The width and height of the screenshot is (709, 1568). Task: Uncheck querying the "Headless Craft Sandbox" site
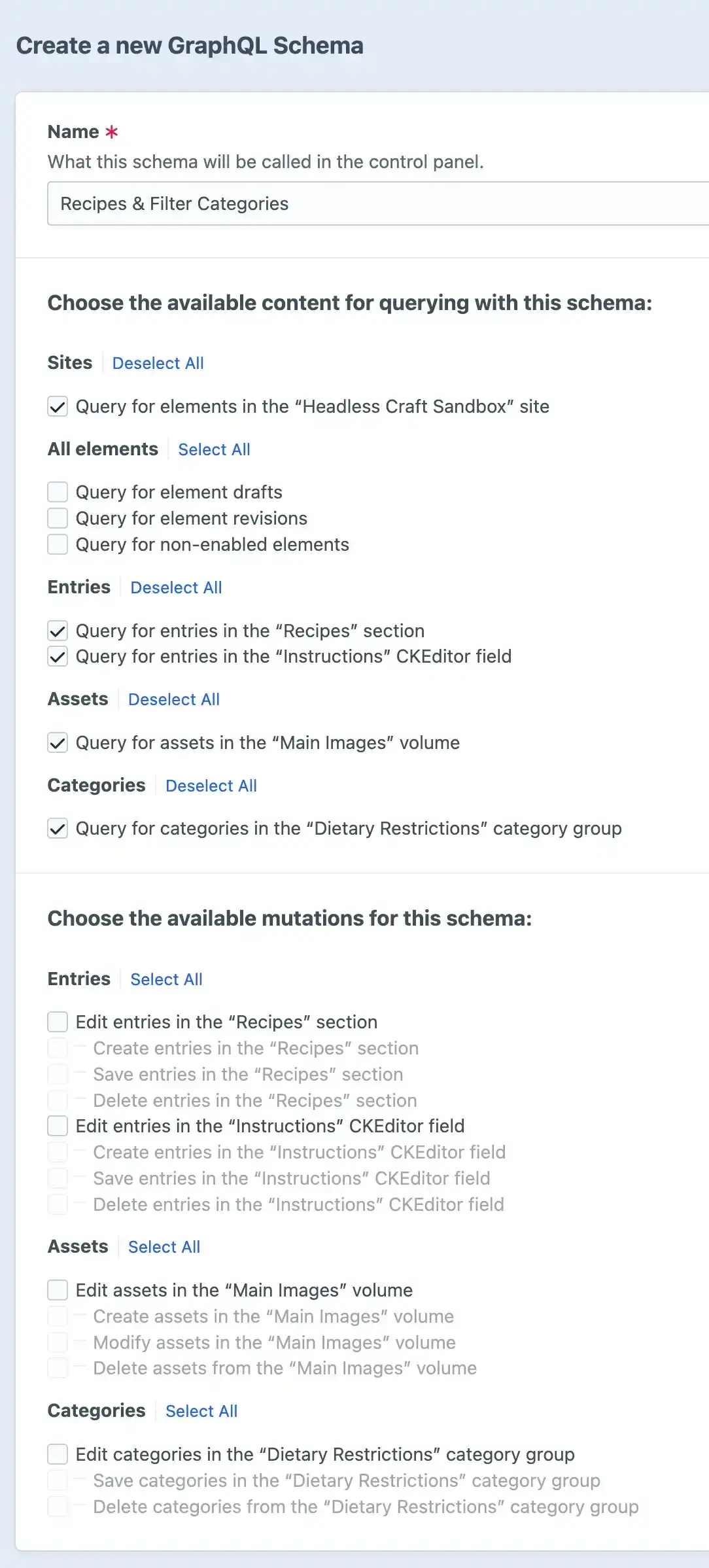[x=58, y=406]
